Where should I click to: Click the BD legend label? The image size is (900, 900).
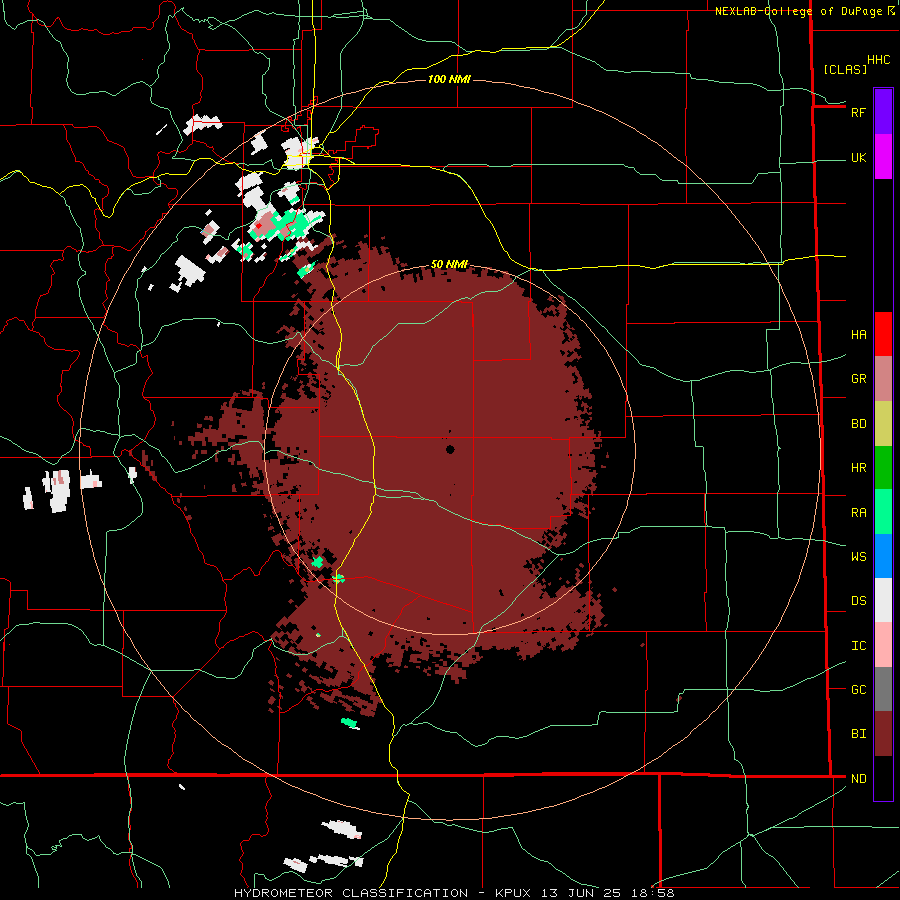[x=858, y=424]
